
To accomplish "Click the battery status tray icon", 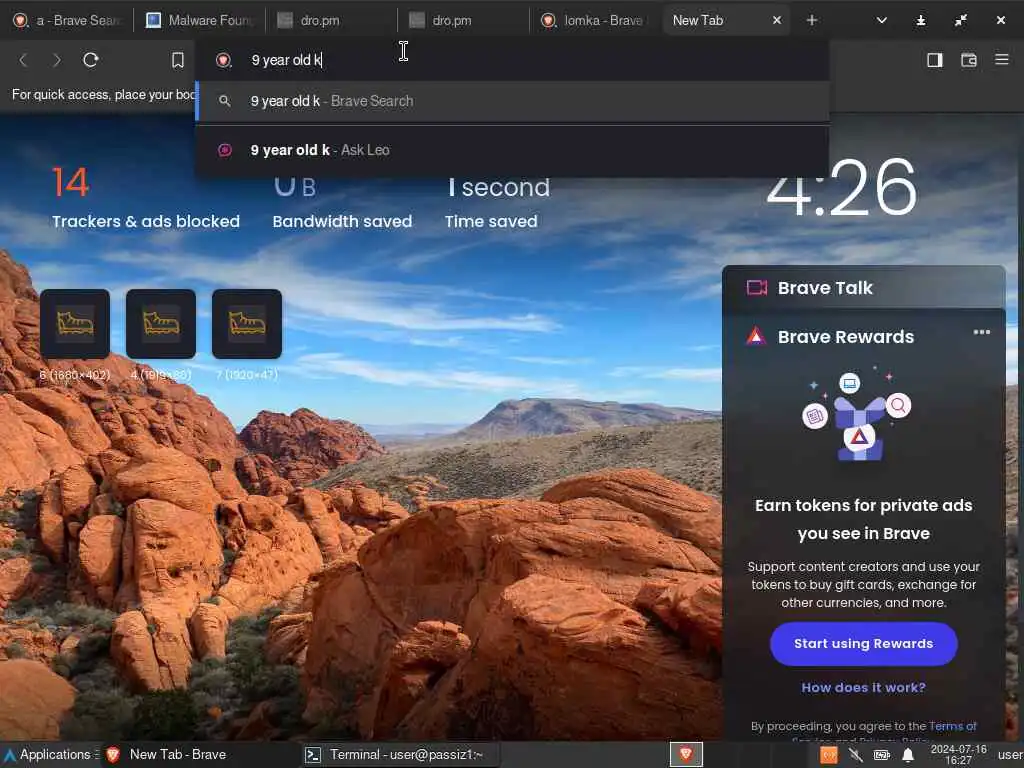I will click(x=882, y=756).
